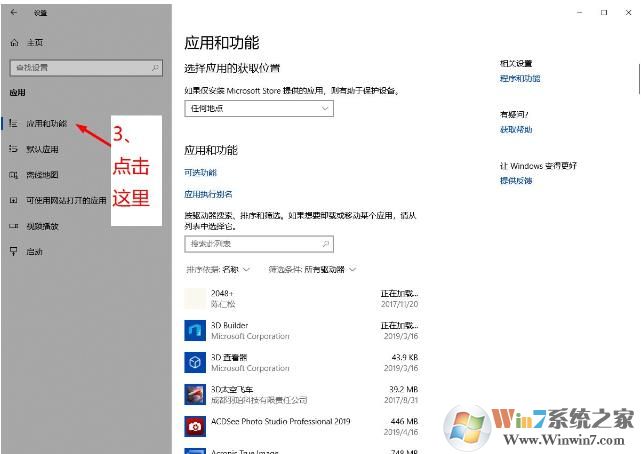Click the 默认应用 sidebar icon

pos(13,149)
